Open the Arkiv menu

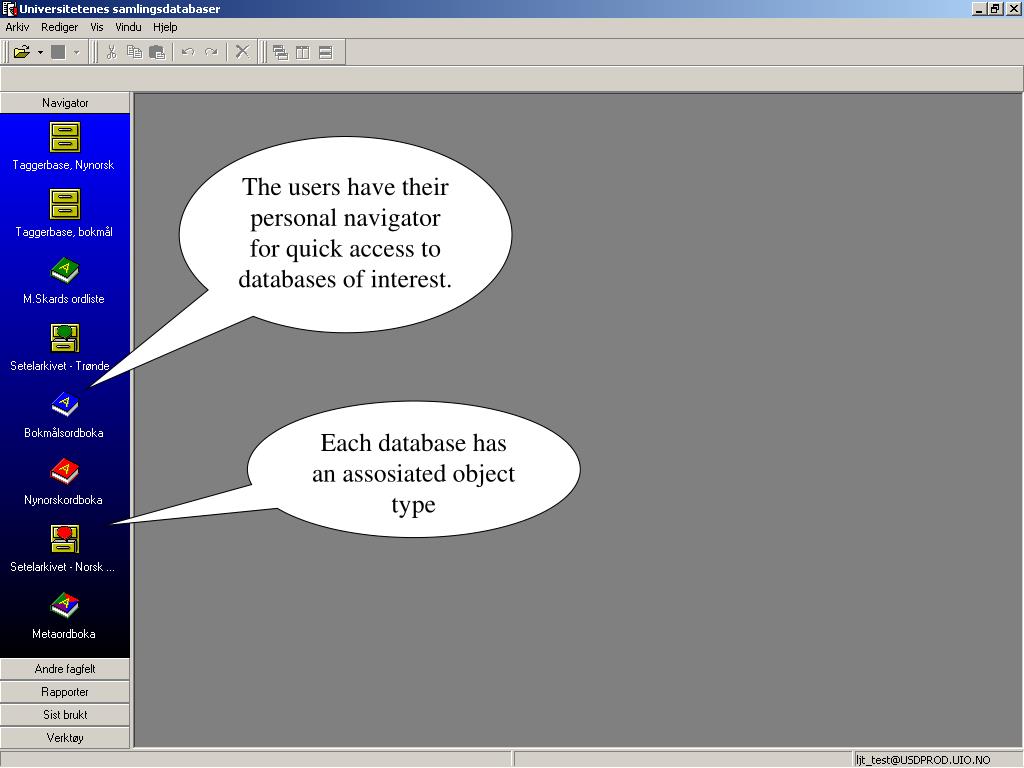point(17,27)
